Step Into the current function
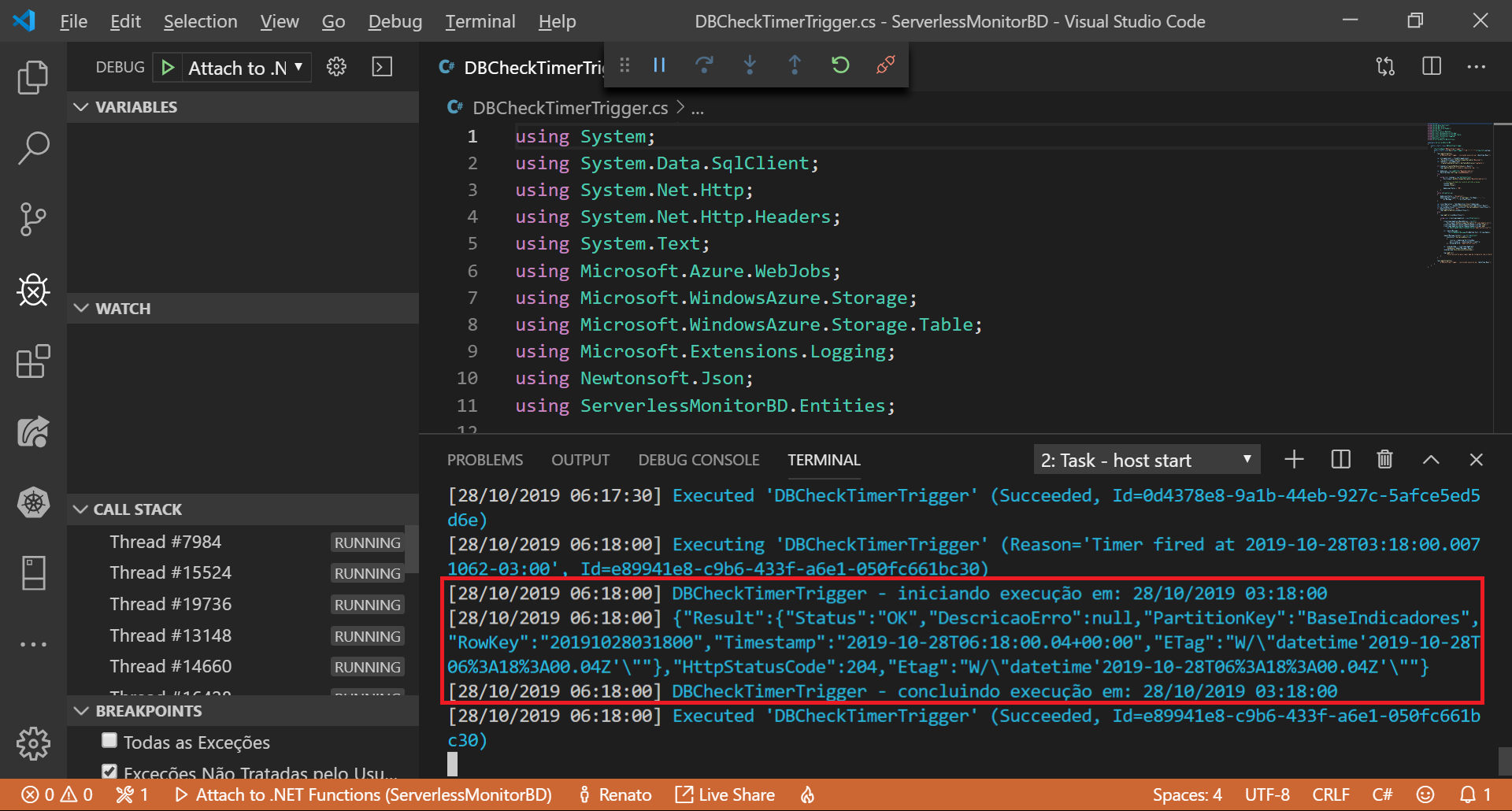This screenshot has width=1512, height=811. click(750, 65)
